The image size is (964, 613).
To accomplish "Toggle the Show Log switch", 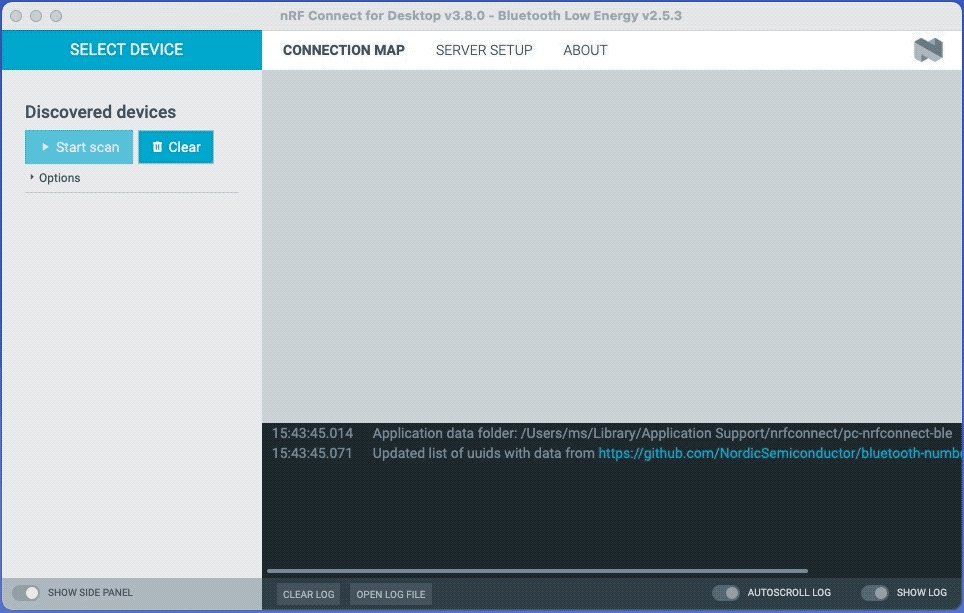I will point(874,593).
